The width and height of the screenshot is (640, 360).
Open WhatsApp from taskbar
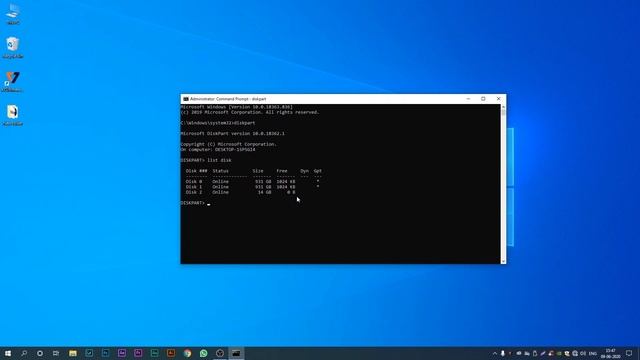click(203, 353)
